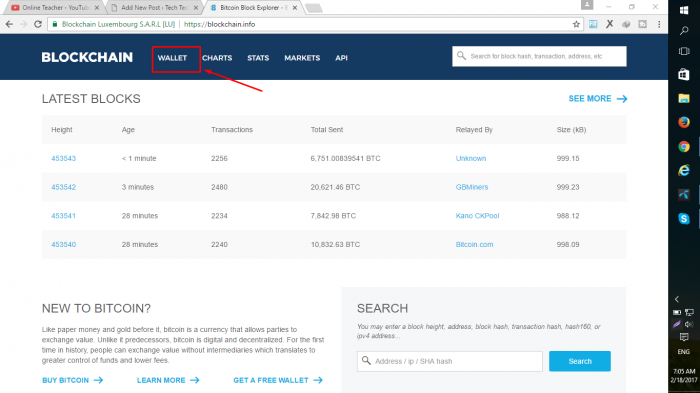Open File Explorer from the taskbar
Viewport: 700px width, 393px height.
click(683, 98)
